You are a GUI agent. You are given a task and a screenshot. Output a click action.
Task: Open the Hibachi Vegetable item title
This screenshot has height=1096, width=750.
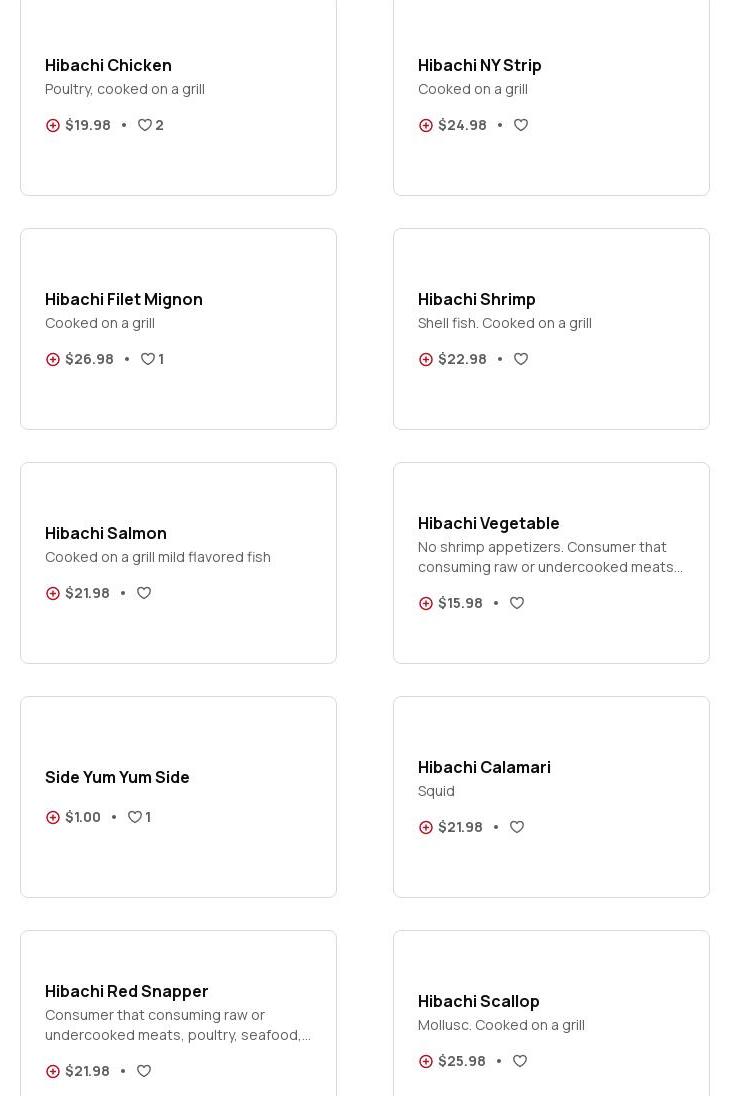pyautogui.click(x=488, y=523)
